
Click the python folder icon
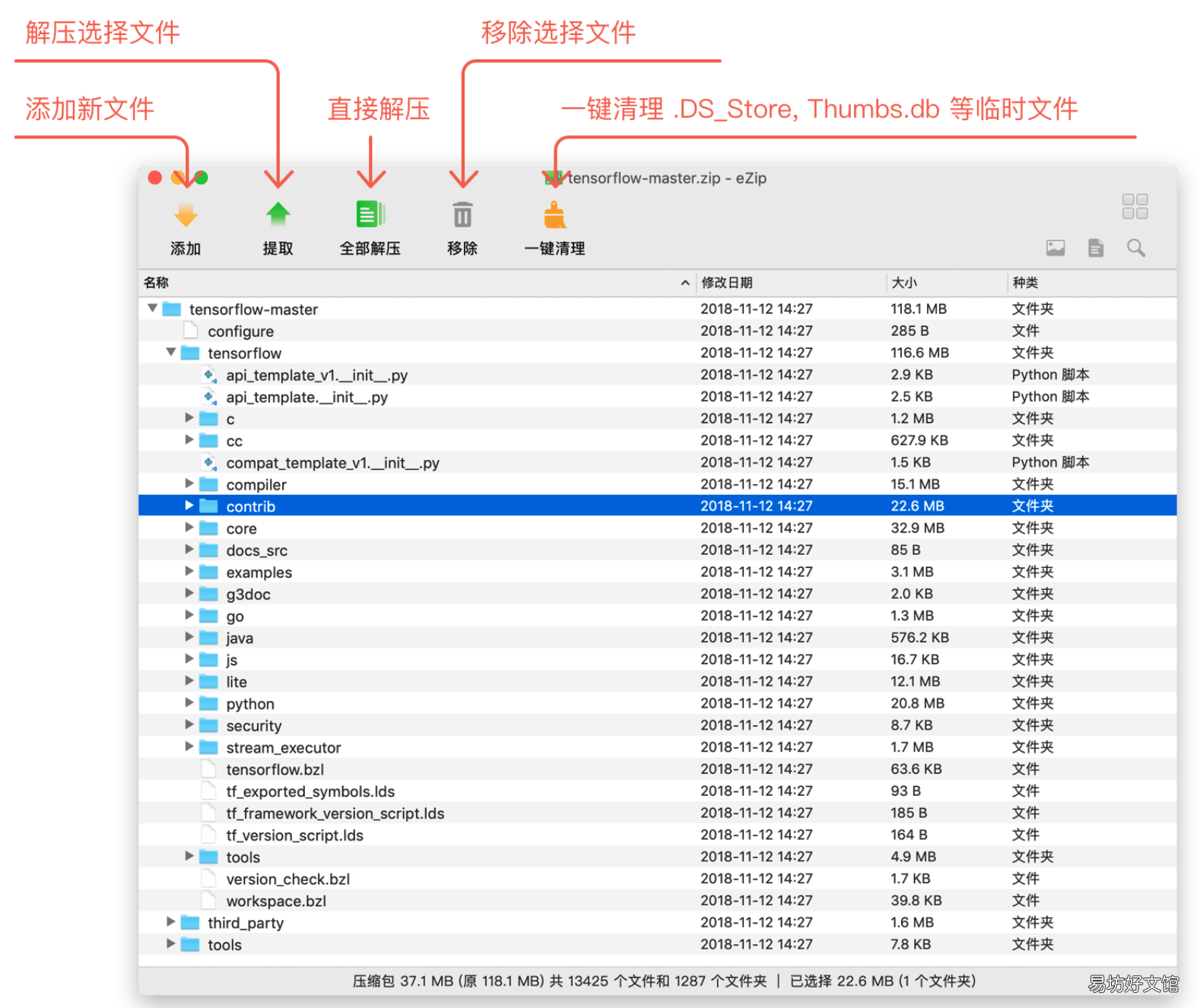[208, 703]
